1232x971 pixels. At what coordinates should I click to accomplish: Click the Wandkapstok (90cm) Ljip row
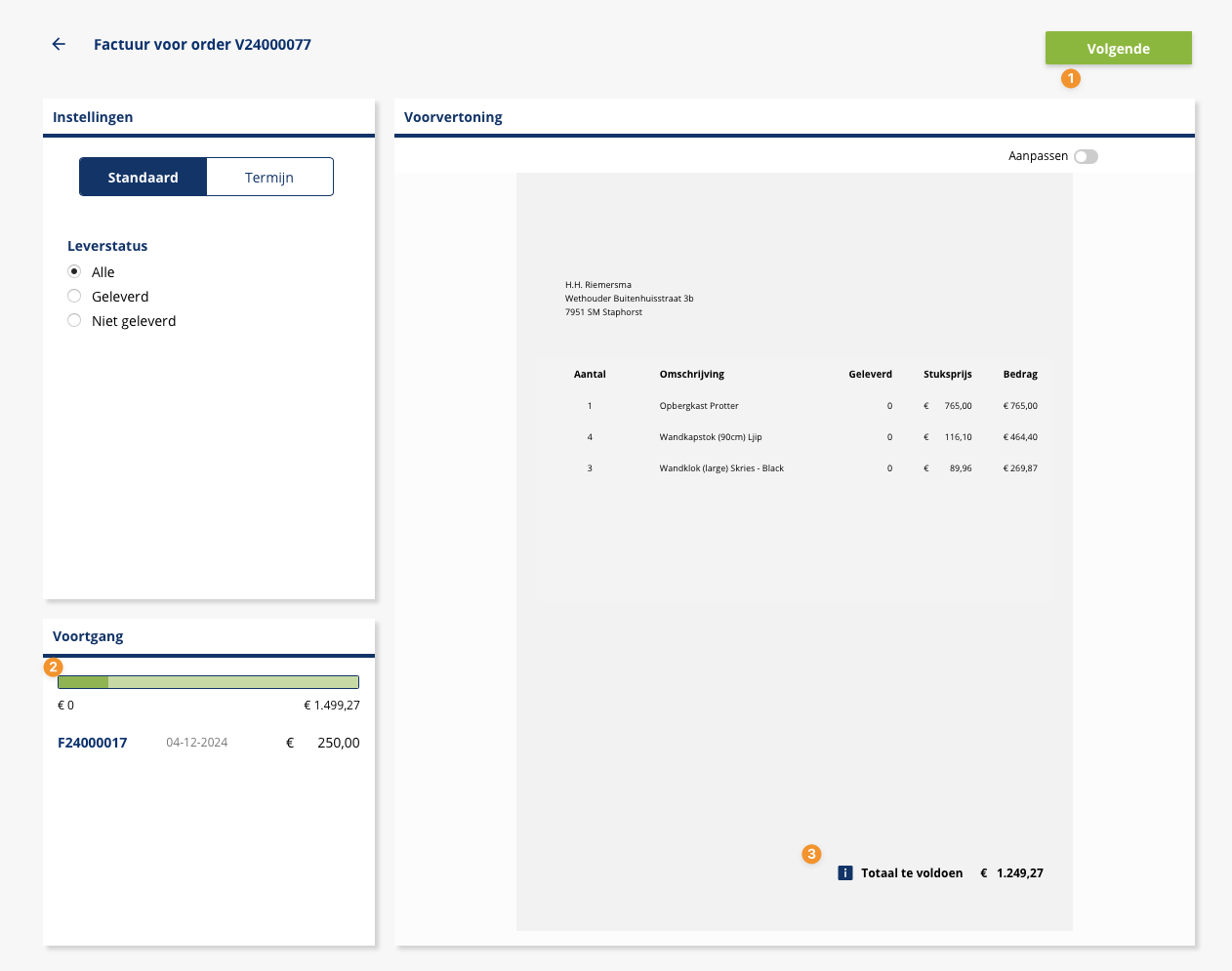[711, 437]
